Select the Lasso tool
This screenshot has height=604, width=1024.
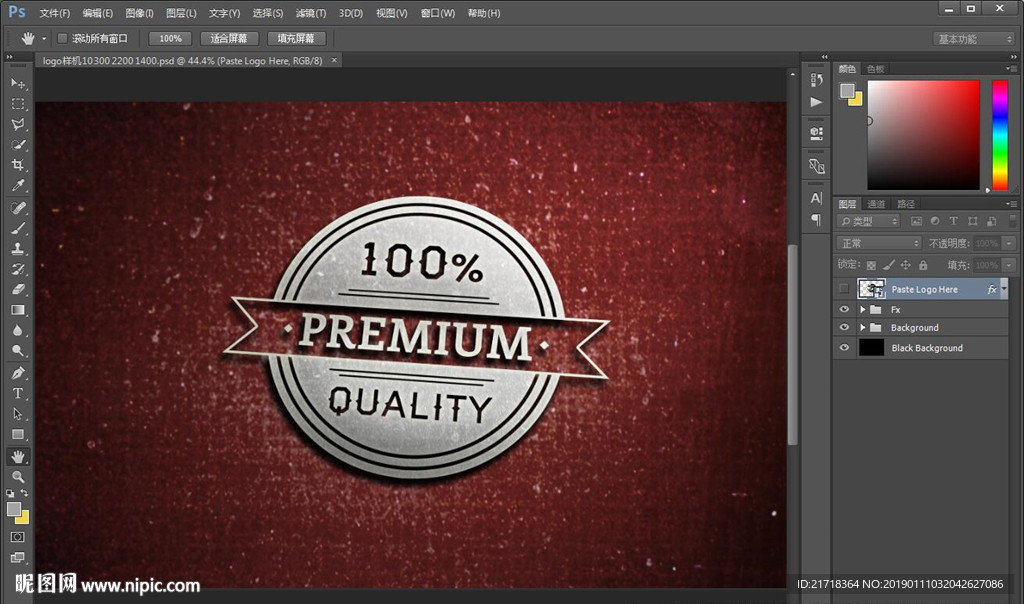(x=18, y=124)
